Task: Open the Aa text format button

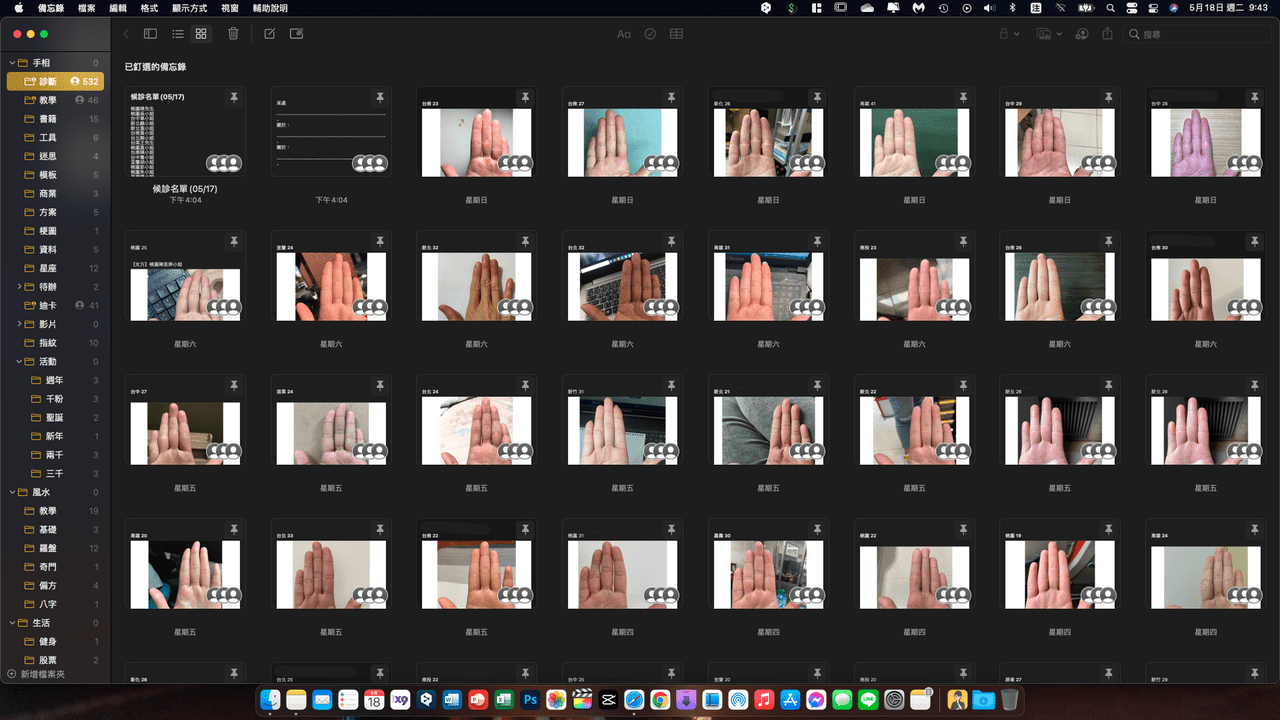Action: 623,34
